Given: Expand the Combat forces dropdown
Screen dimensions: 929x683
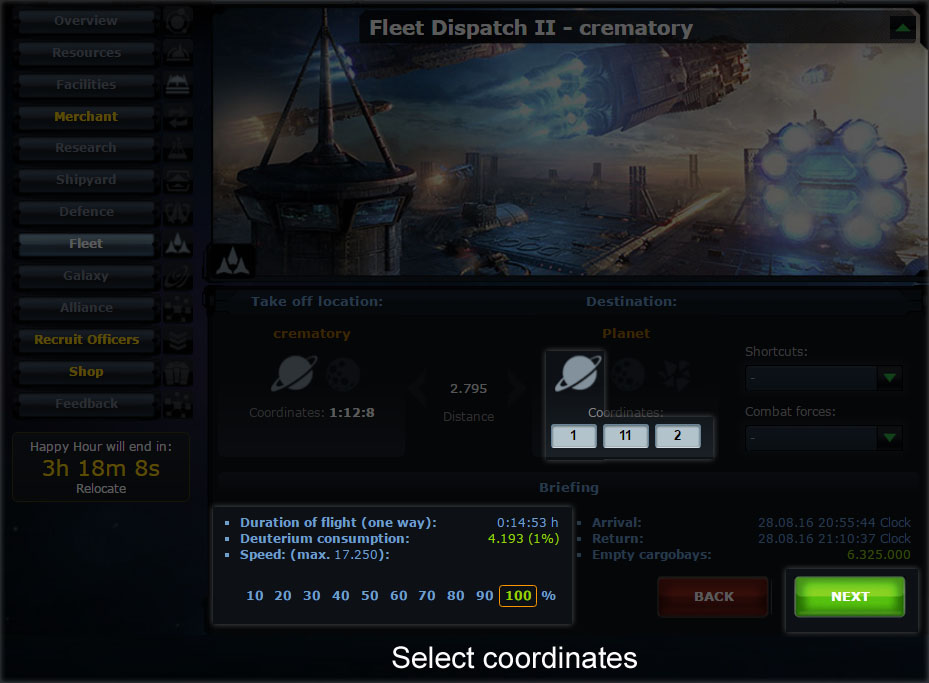Looking at the screenshot, I should 824,438.
